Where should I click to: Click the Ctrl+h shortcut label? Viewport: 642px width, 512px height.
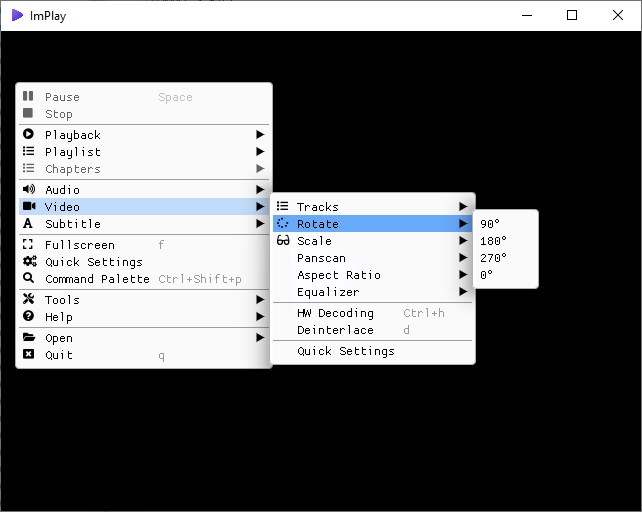tap(424, 313)
